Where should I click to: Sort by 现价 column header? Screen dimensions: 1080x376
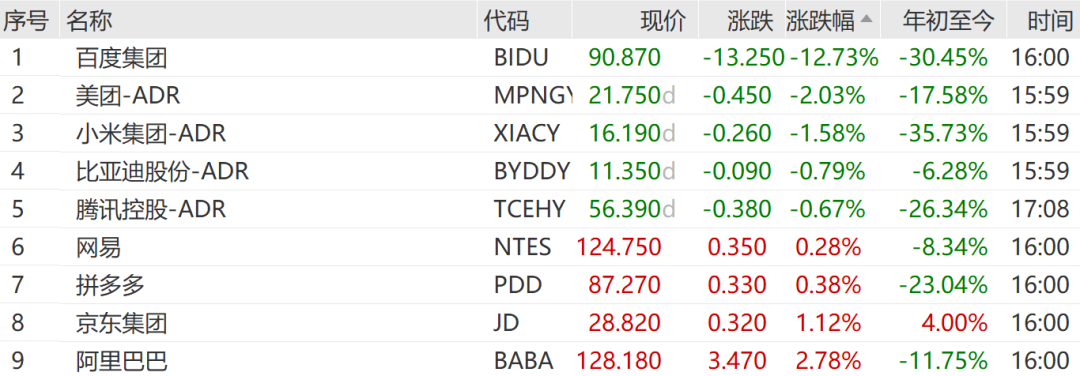(x=663, y=21)
